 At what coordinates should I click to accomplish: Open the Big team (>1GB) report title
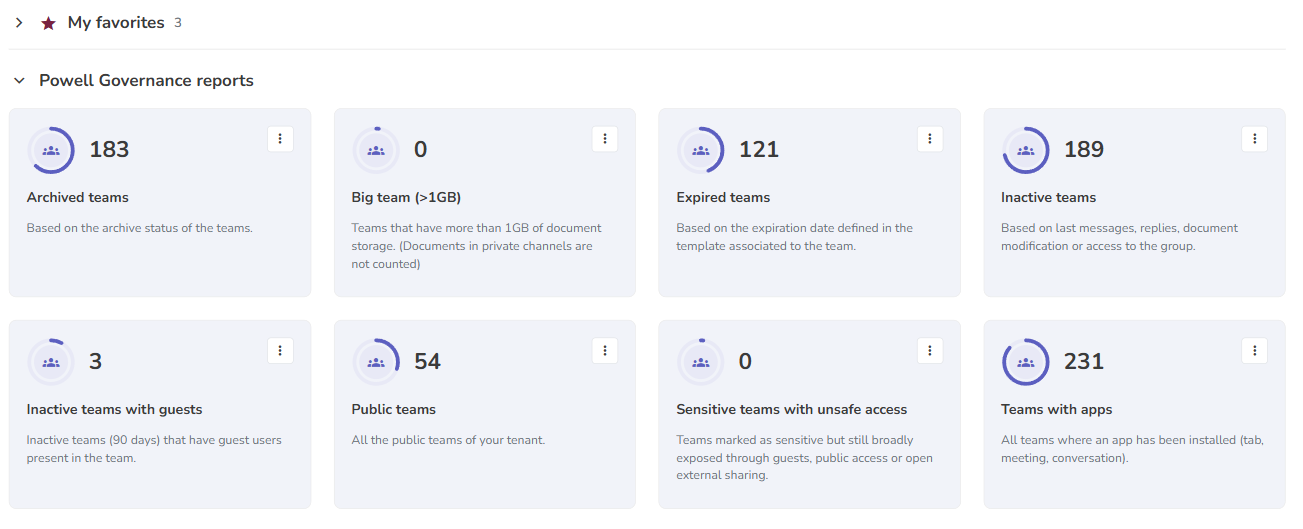coord(406,197)
